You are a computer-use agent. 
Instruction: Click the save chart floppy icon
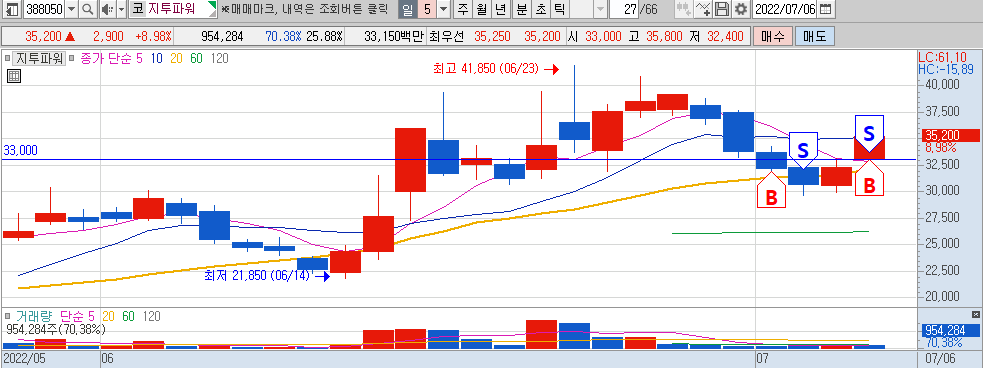tap(723, 9)
